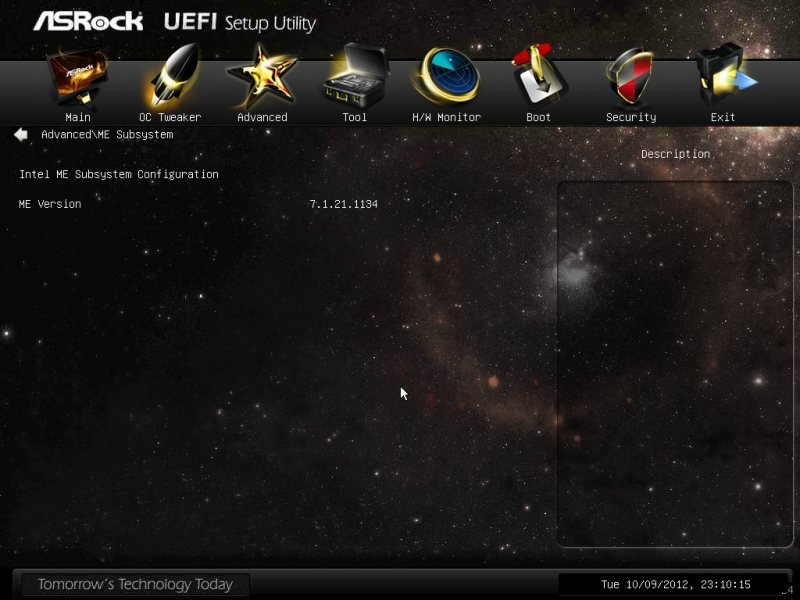Switch to the Advanced tab label

coord(262,117)
